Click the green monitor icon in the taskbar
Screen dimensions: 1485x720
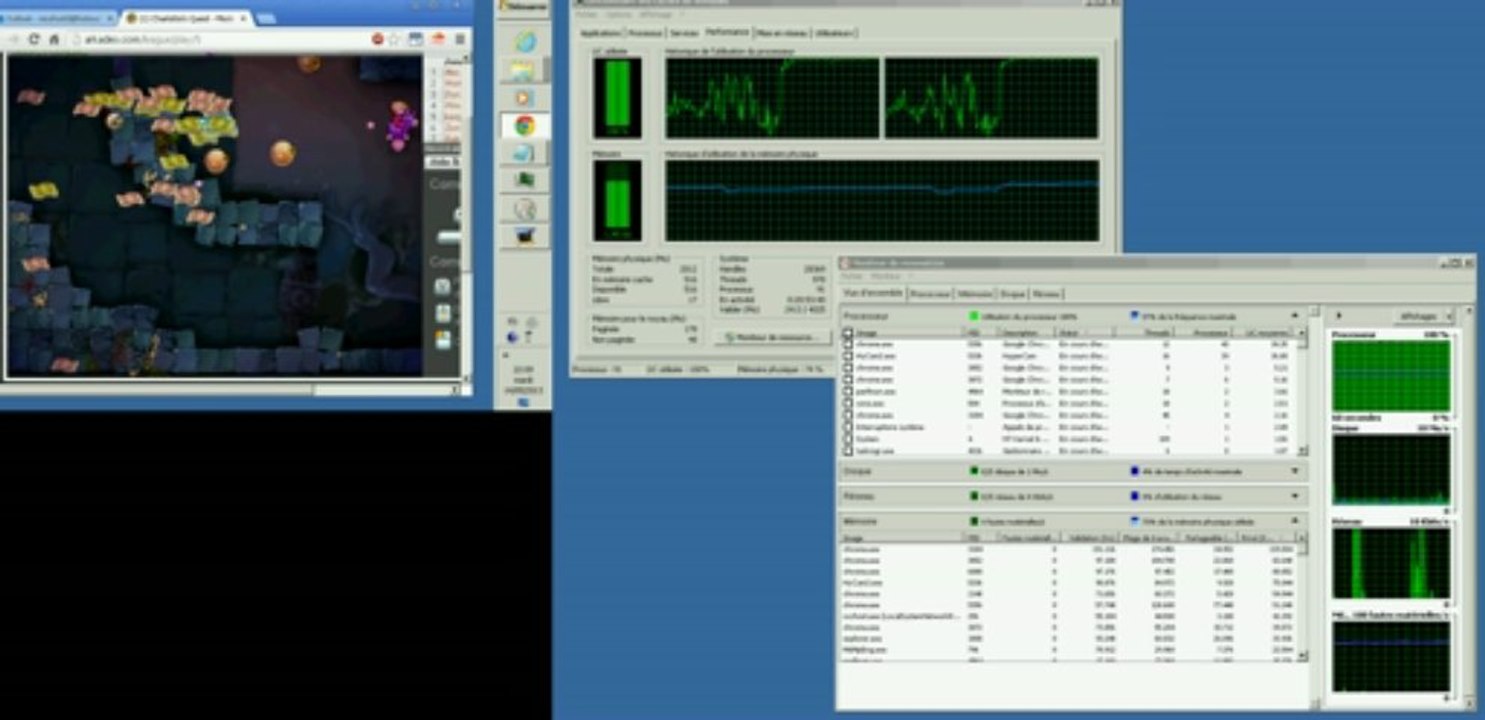(x=524, y=180)
